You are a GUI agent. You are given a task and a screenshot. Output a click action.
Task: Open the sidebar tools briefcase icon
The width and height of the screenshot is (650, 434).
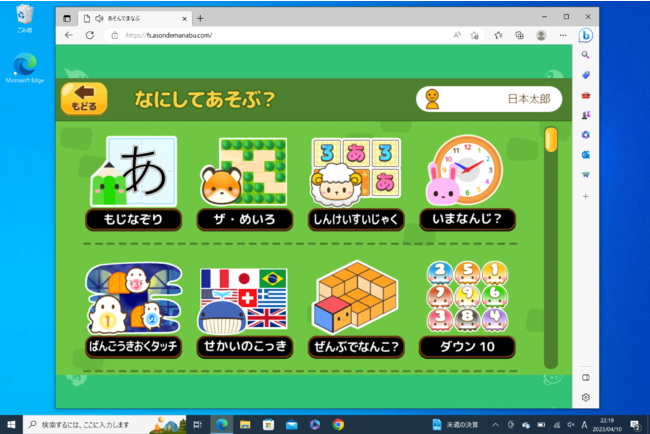click(585, 95)
